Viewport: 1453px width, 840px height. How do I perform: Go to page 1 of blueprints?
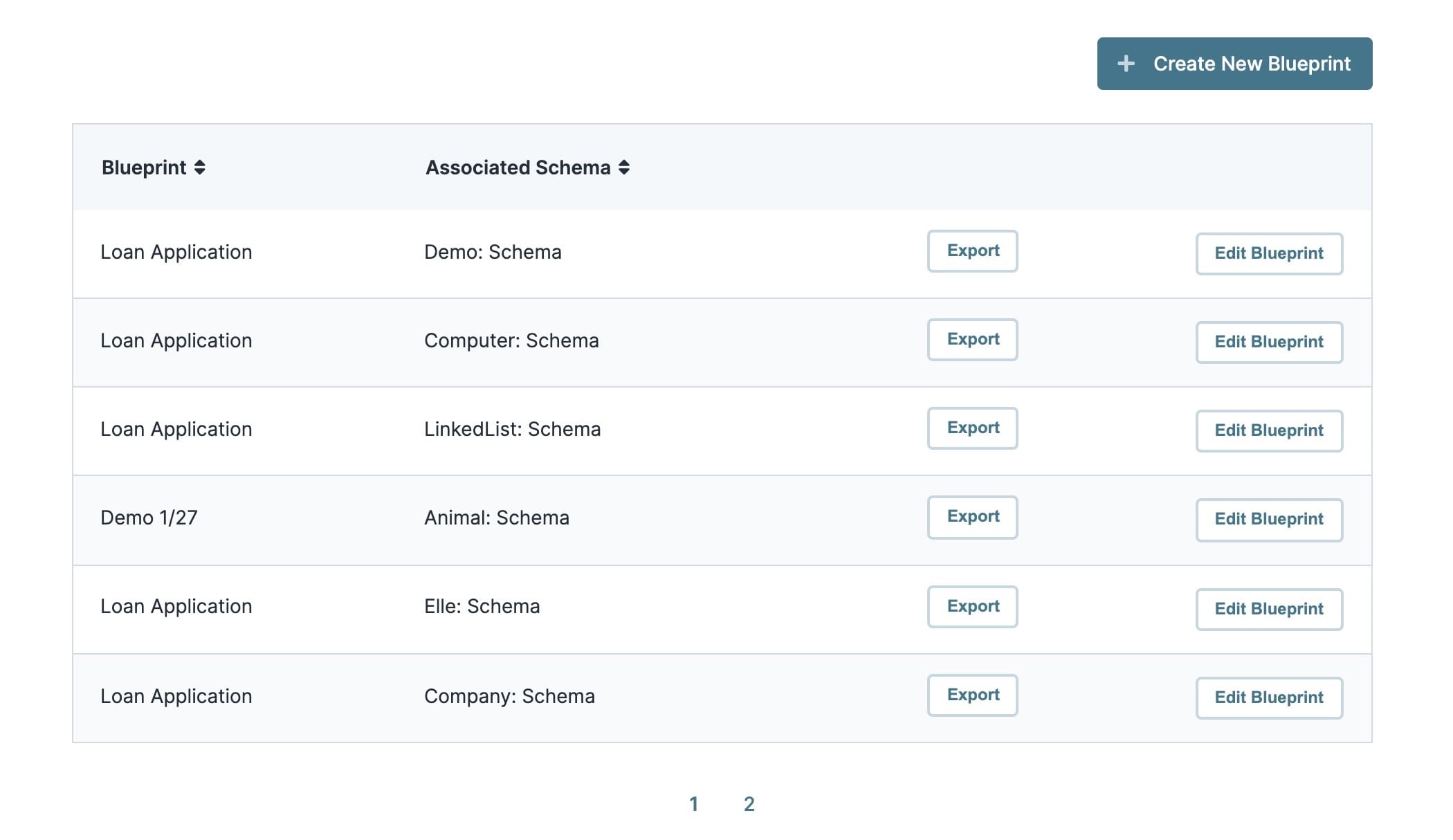click(x=693, y=804)
